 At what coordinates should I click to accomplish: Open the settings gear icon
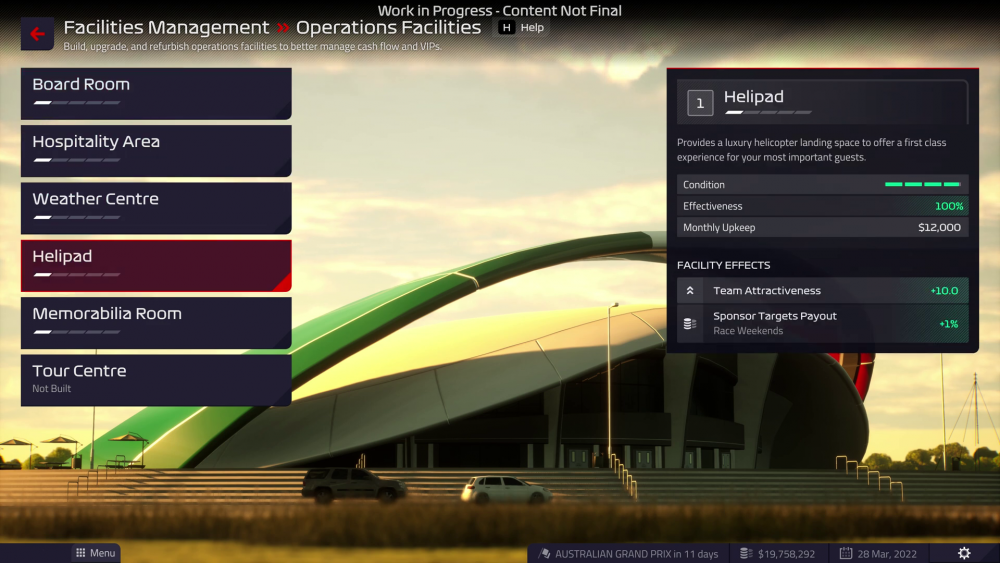coord(964,553)
